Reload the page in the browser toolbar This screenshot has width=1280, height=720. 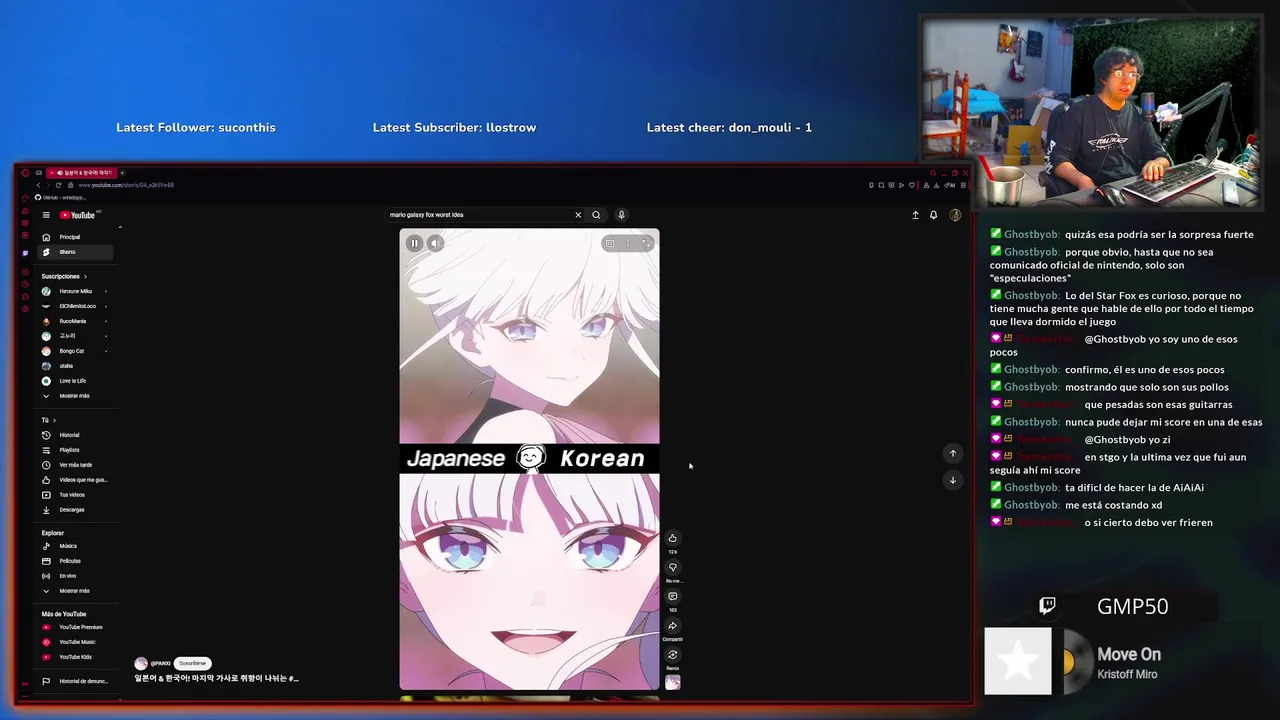point(58,185)
